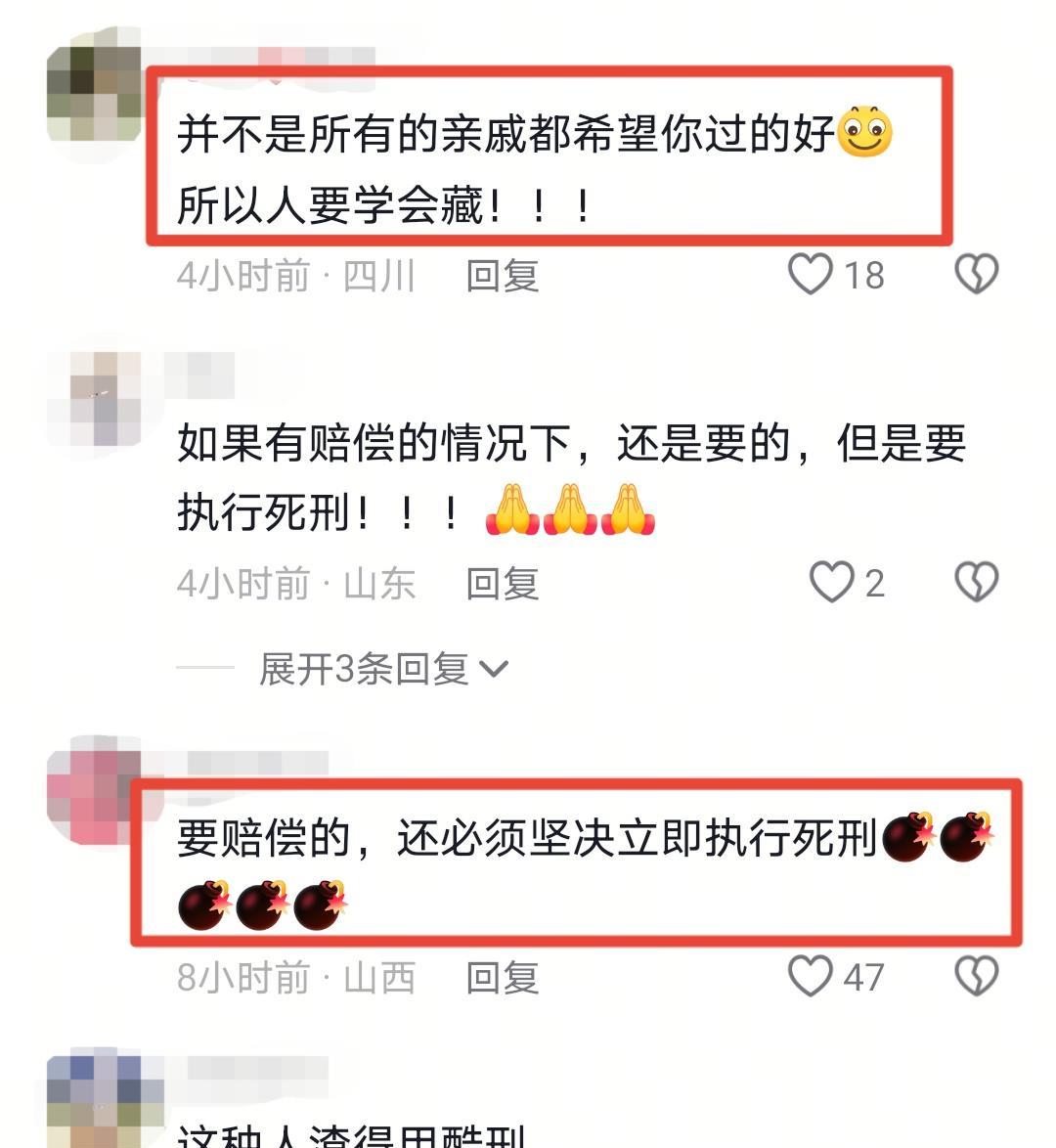Dislike the 四川 comment with broken heart
The width and height of the screenshot is (1056, 1148).
coord(976,275)
